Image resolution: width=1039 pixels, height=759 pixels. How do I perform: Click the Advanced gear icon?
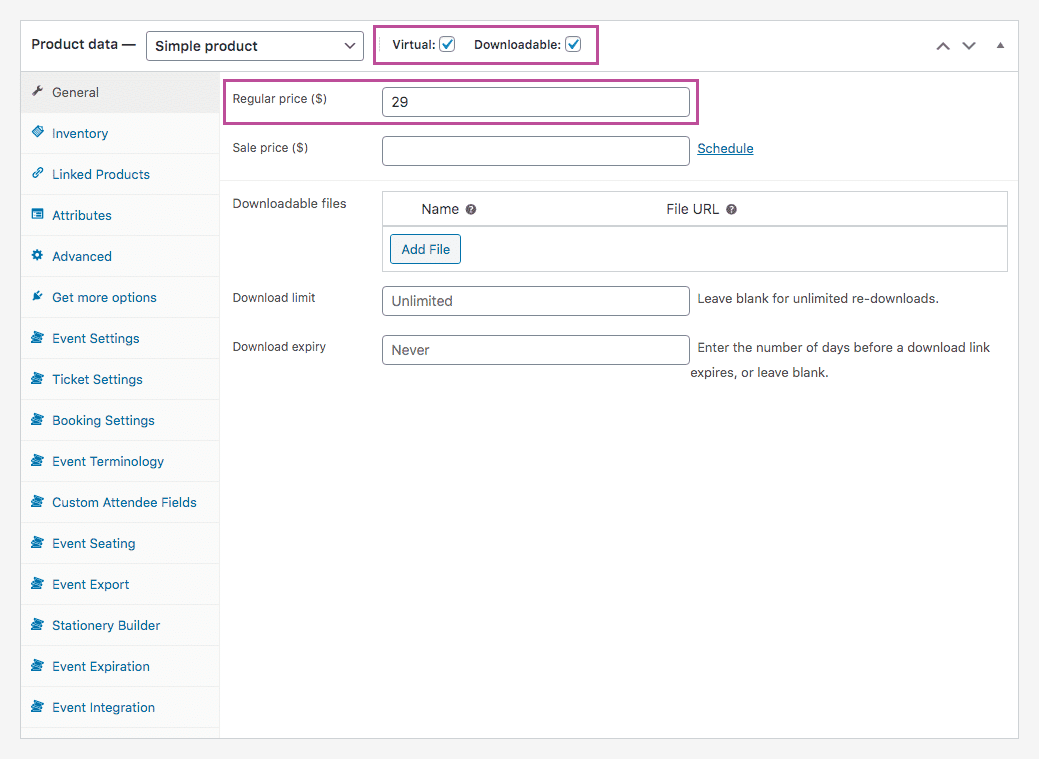(37, 256)
